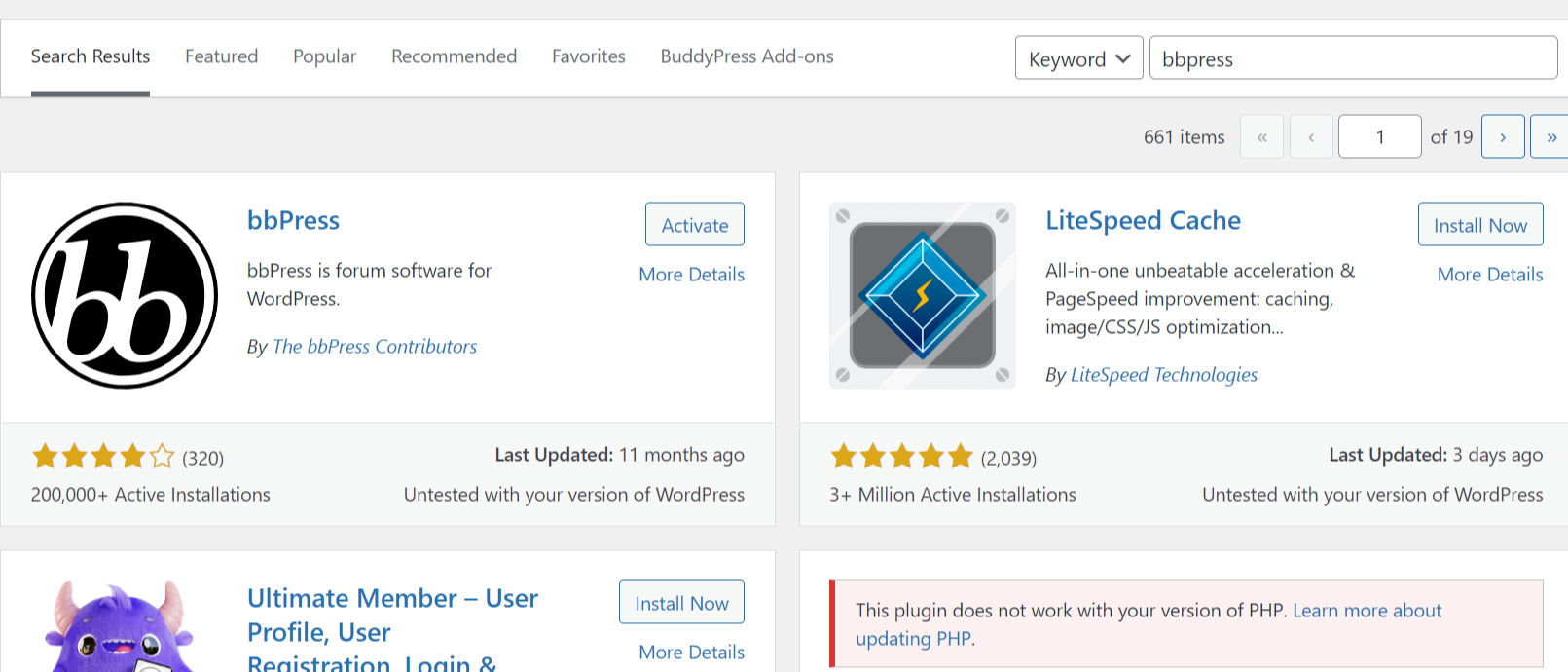Click the current page number field
Image resolution: width=1568 pixels, height=672 pixels.
[x=1379, y=136]
